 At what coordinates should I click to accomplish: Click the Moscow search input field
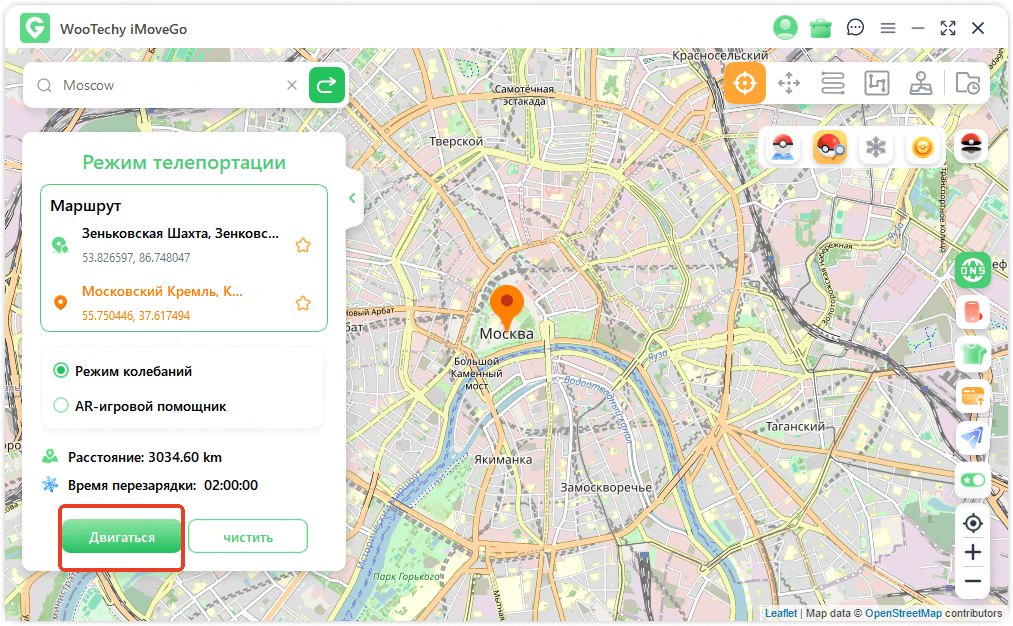(x=170, y=86)
